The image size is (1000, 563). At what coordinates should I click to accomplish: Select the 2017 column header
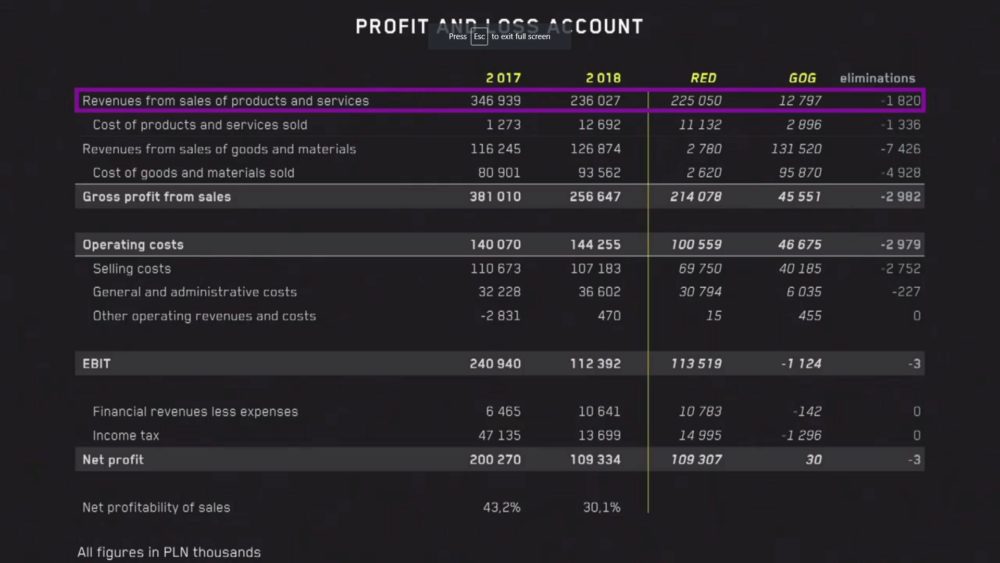(503, 78)
